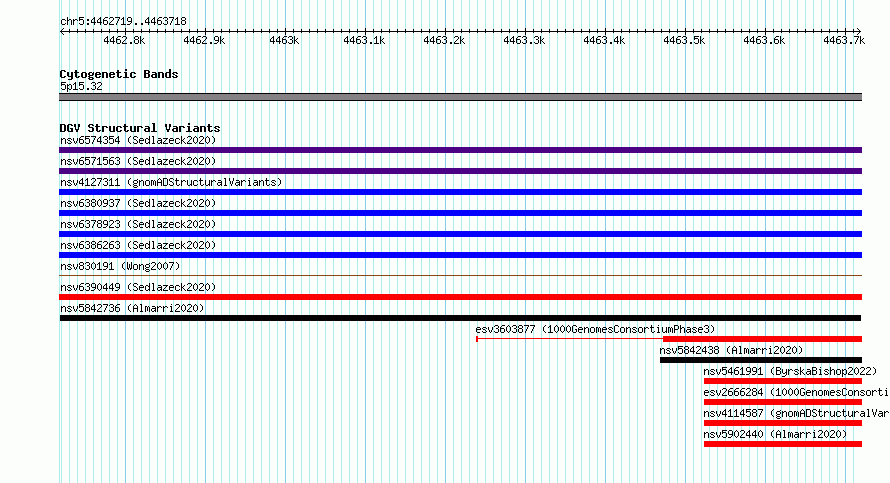This screenshot has width=890, height=483.
Task: Click the 4463.7k ruler tick label
Action: click(845, 41)
